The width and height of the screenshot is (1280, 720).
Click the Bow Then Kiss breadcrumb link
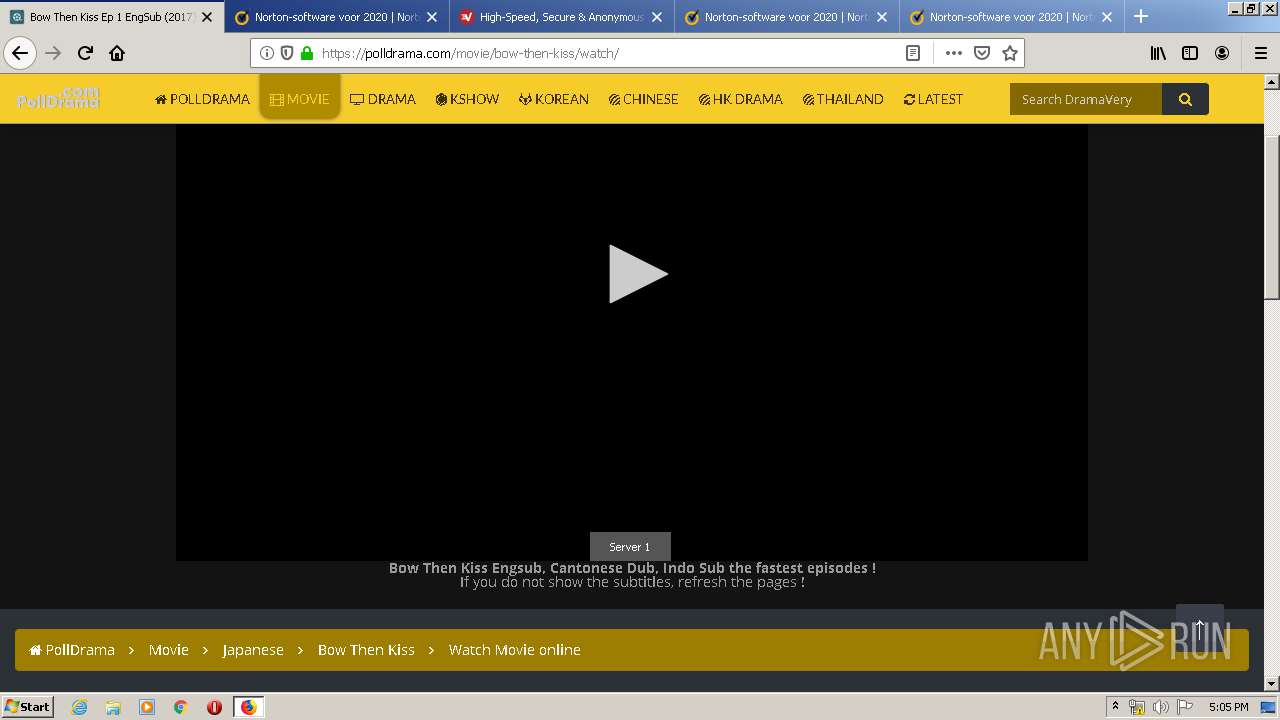[366, 650]
